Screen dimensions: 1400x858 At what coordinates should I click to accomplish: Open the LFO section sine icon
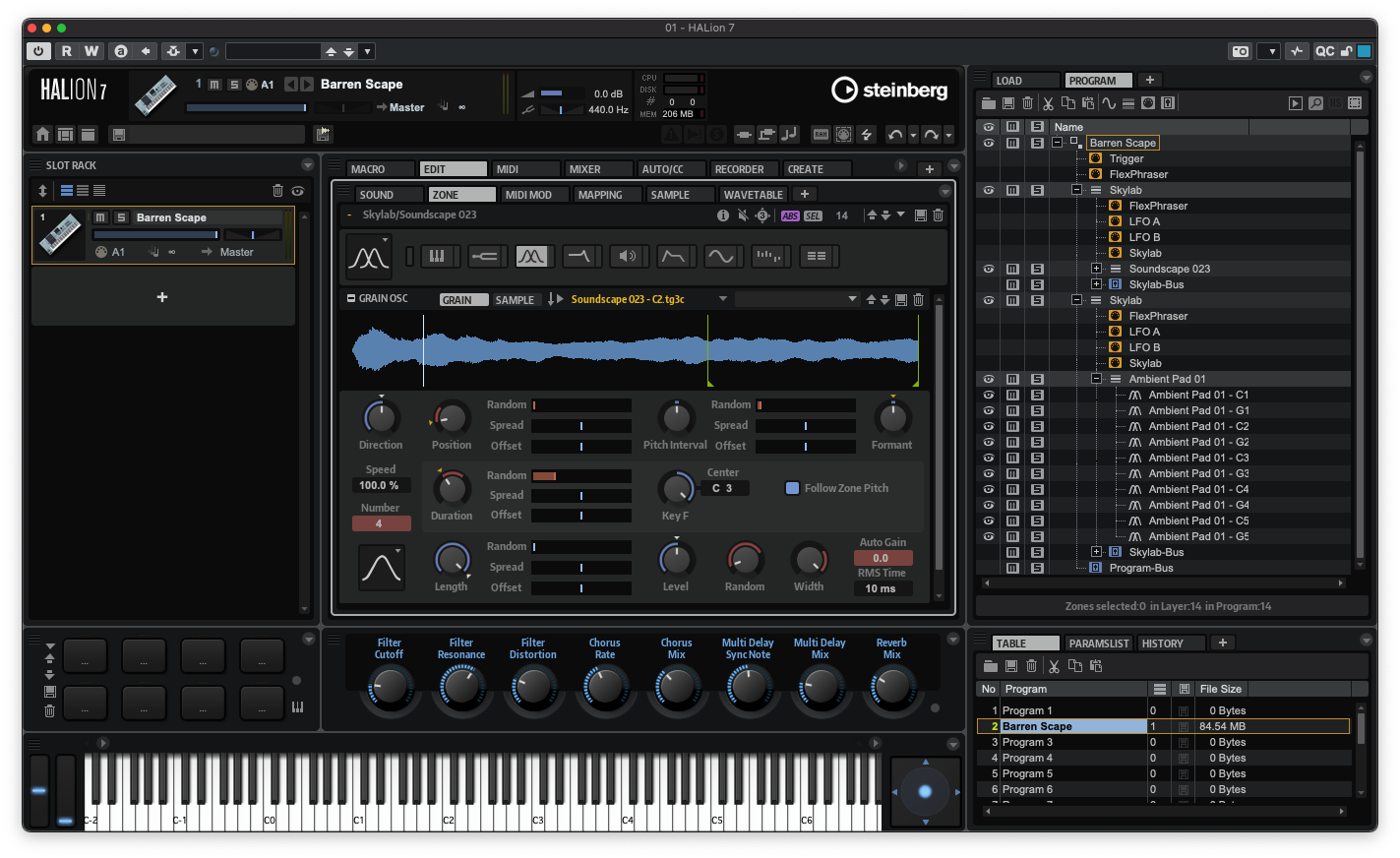point(720,256)
